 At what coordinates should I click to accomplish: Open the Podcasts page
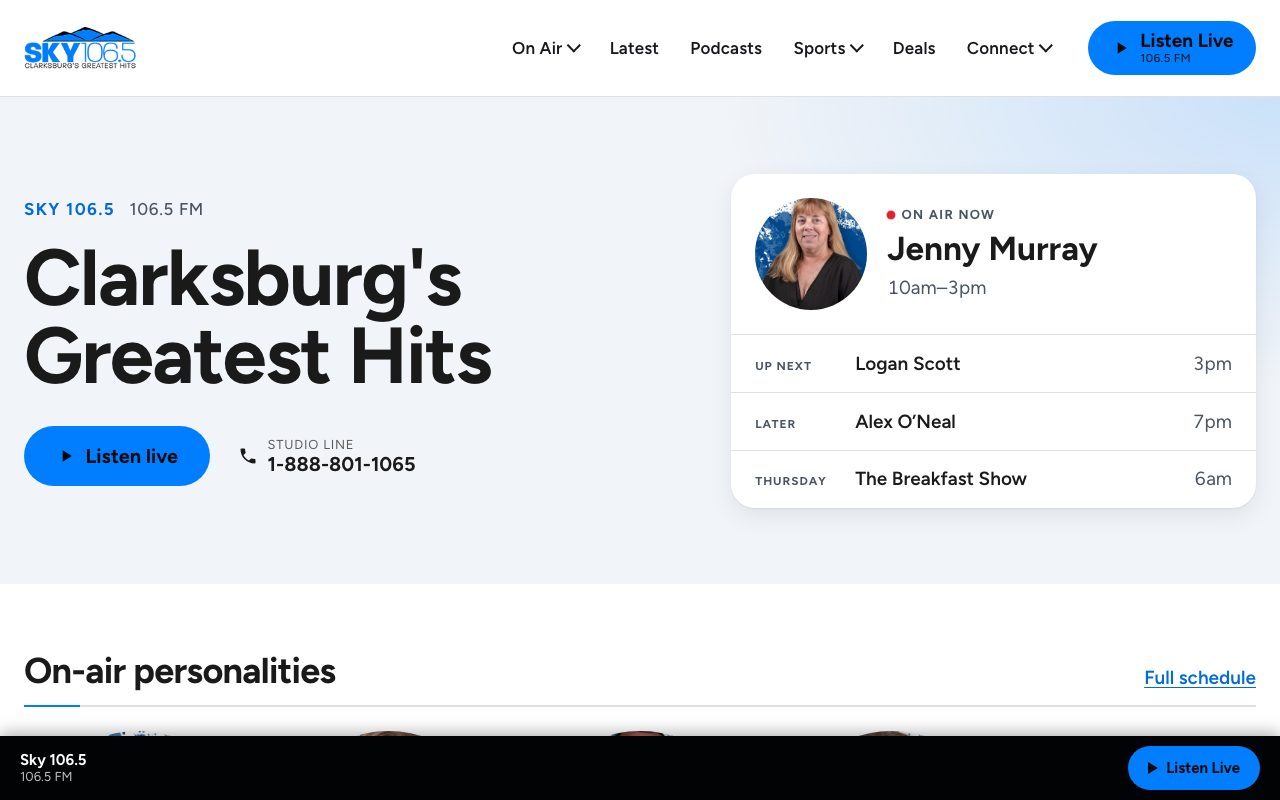pos(726,48)
